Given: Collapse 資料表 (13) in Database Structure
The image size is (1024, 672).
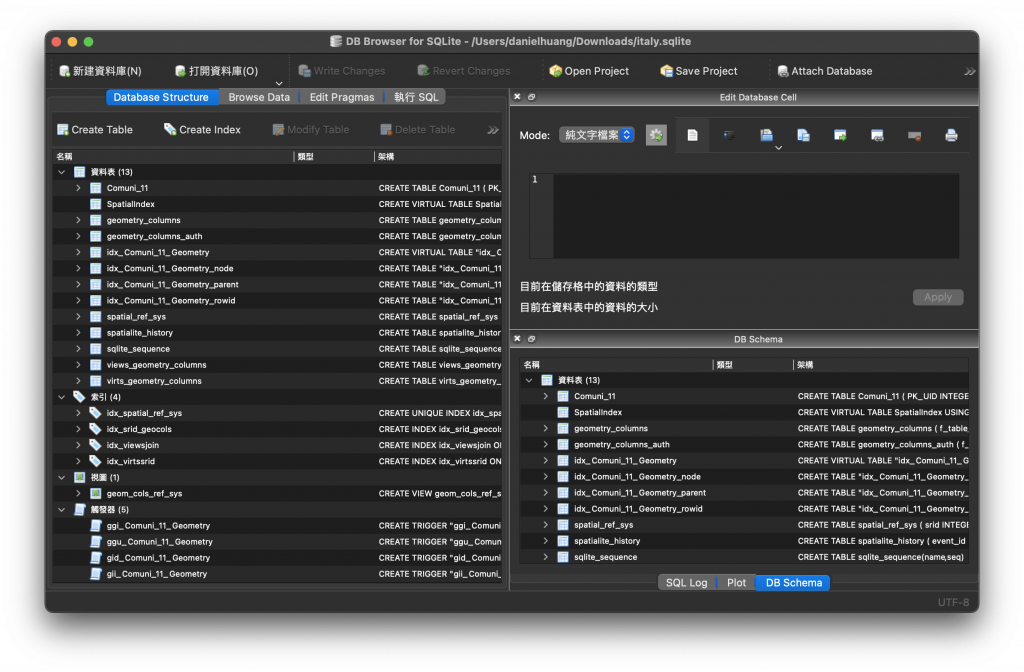Looking at the screenshot, I should pyautogui.click(x=61, y=172).
